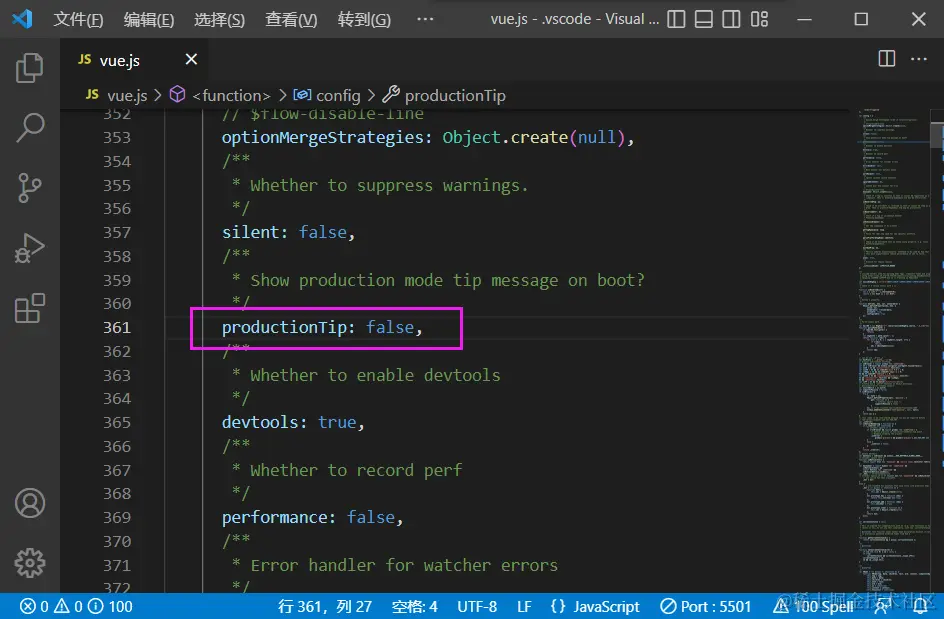The image size is (944, 619).
Task: Open the Run and Debug view
Action: click(30, 248)
